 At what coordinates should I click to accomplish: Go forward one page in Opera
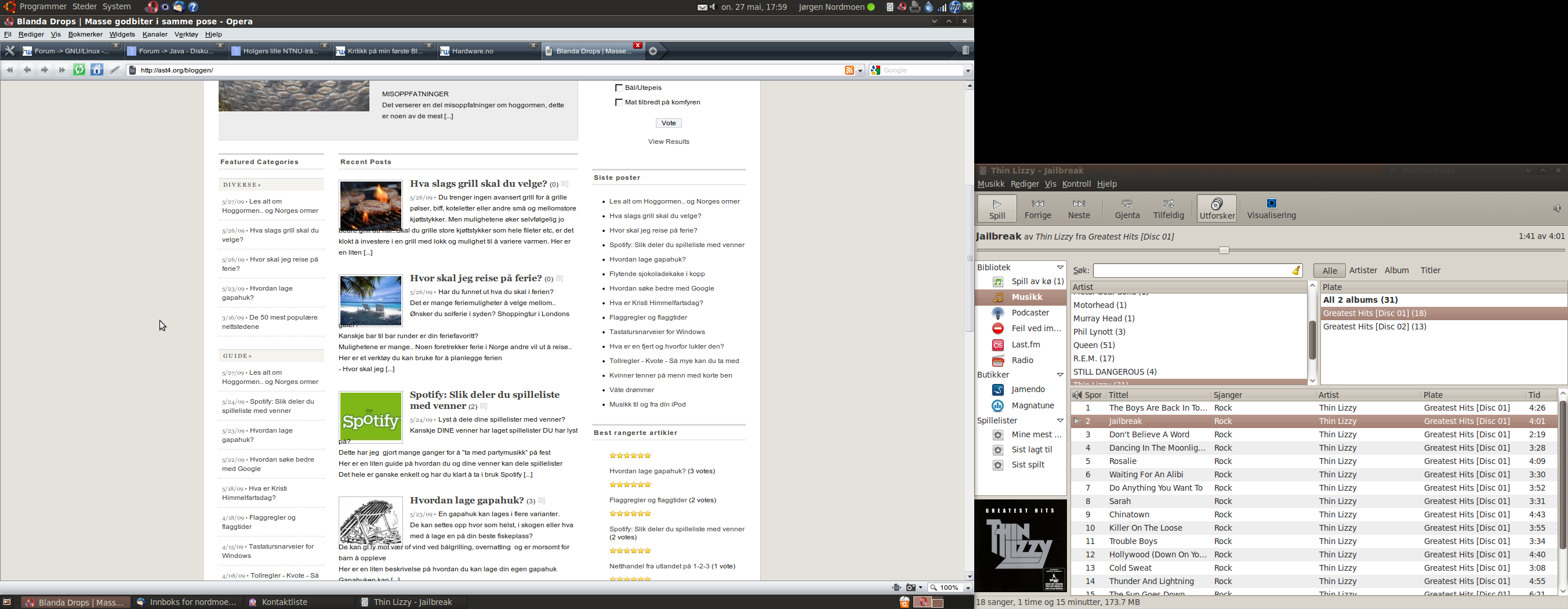click(x=45, y=70)
